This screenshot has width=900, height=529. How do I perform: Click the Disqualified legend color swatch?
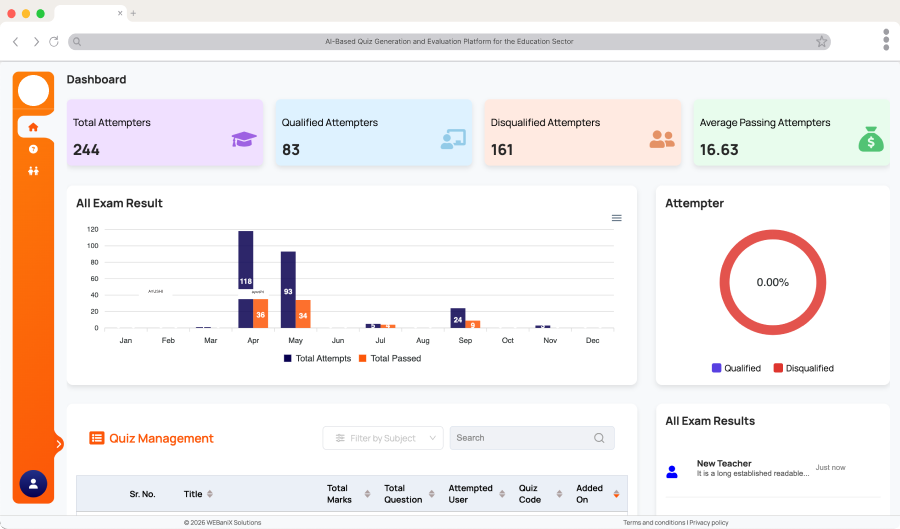(x=778, y=368)
